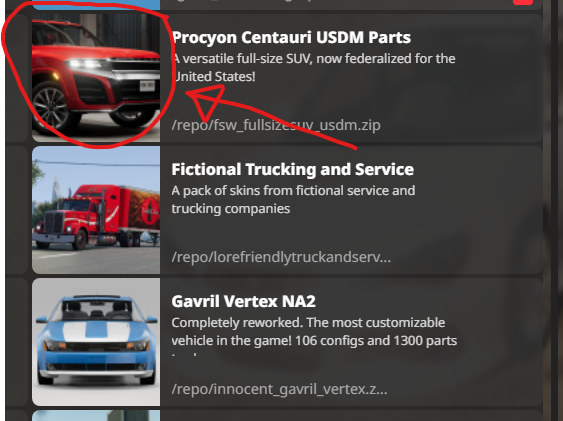The width and height of the screenshot is (563, 421).
Task: Click the 'Completely reworked' description text
Action: point(314,332)
